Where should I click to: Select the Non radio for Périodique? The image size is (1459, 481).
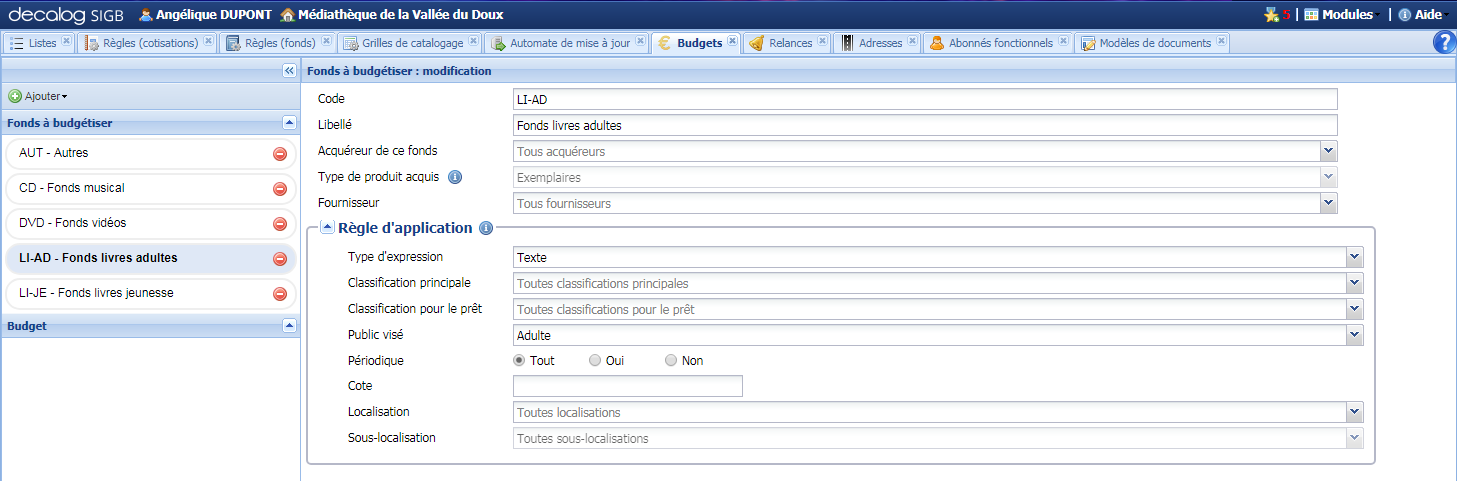671,360
